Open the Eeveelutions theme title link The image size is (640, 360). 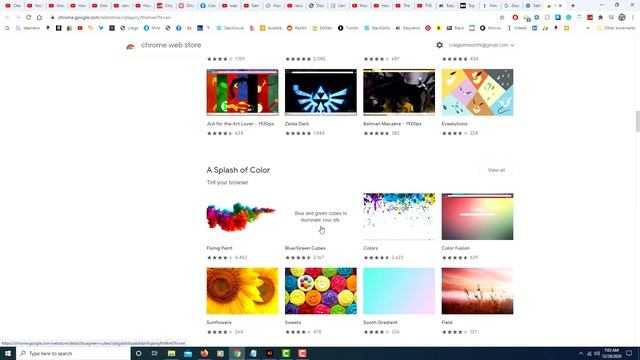click(x=454, y=124)
